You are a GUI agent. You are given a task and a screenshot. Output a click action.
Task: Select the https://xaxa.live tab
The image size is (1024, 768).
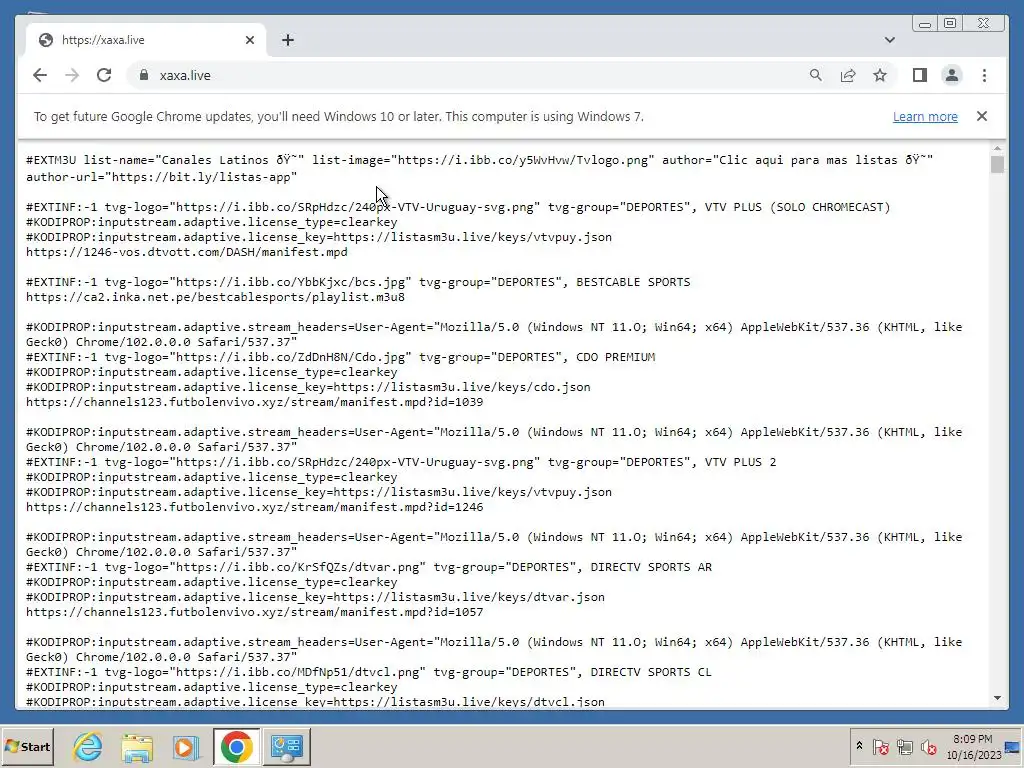point(146,40)
